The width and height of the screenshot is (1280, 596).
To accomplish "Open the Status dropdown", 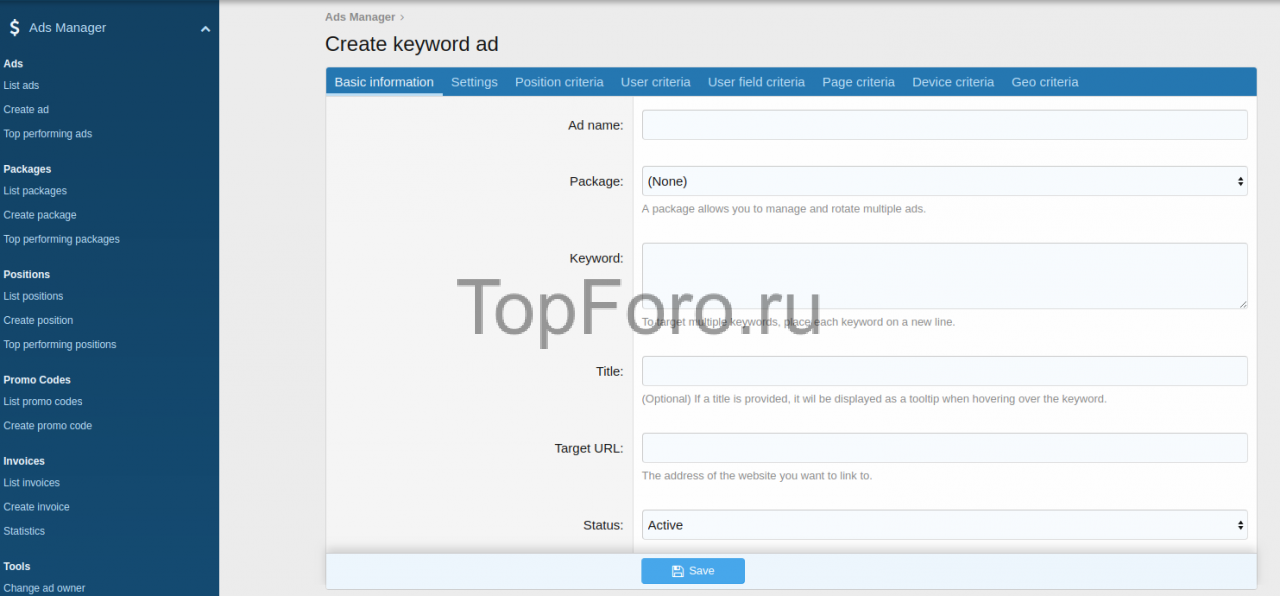I will point(944,525).
